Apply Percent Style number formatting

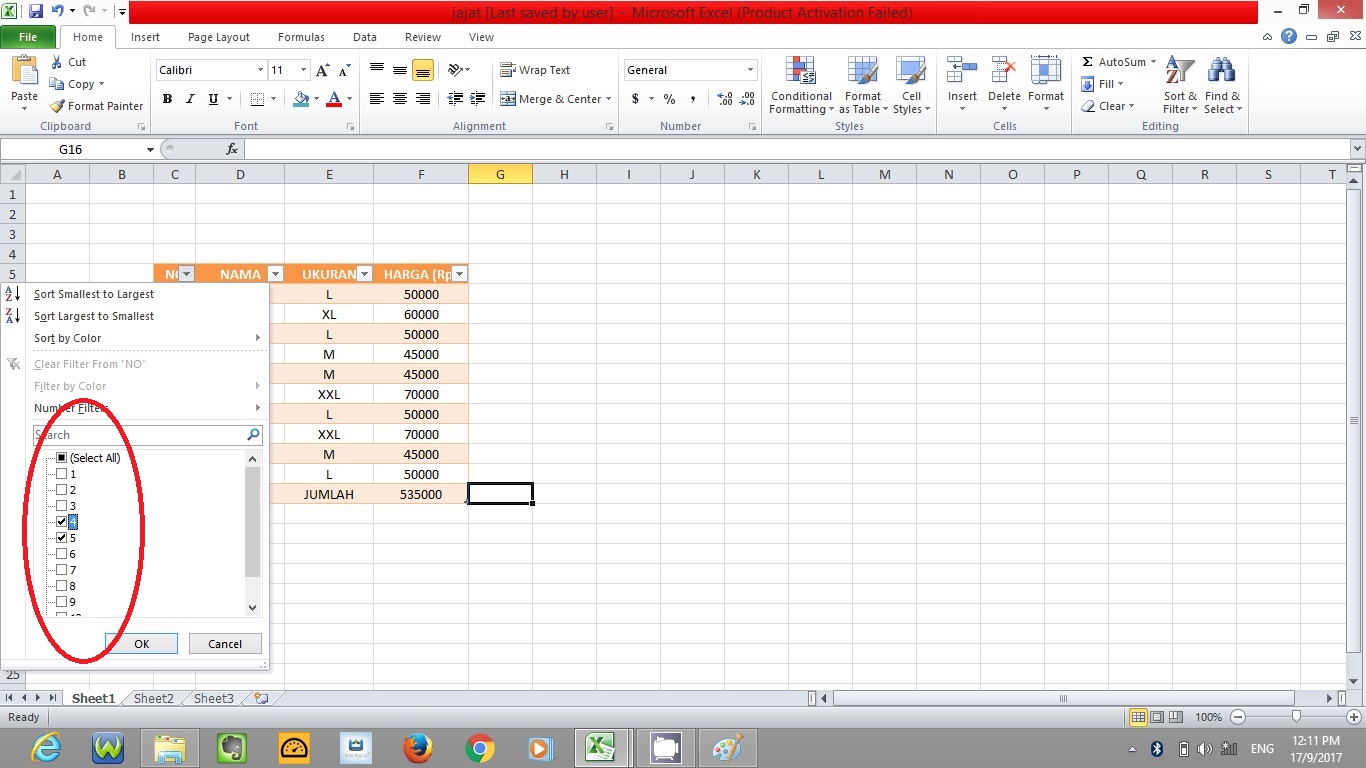click(x=669, y=99)
